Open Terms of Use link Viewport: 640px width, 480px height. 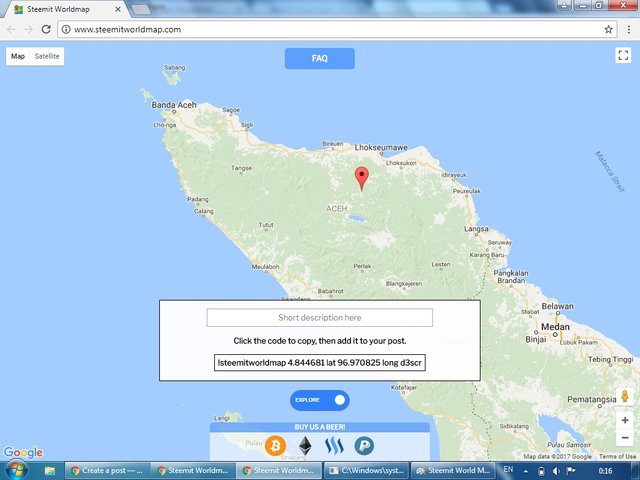point(617,456)
